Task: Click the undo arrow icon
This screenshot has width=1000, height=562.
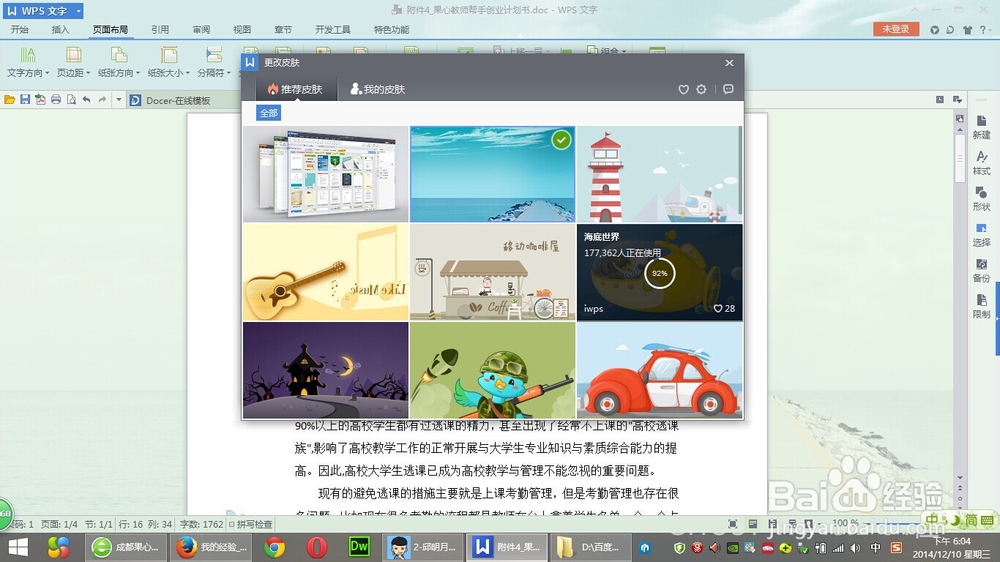Action: [x=86, y=100]
